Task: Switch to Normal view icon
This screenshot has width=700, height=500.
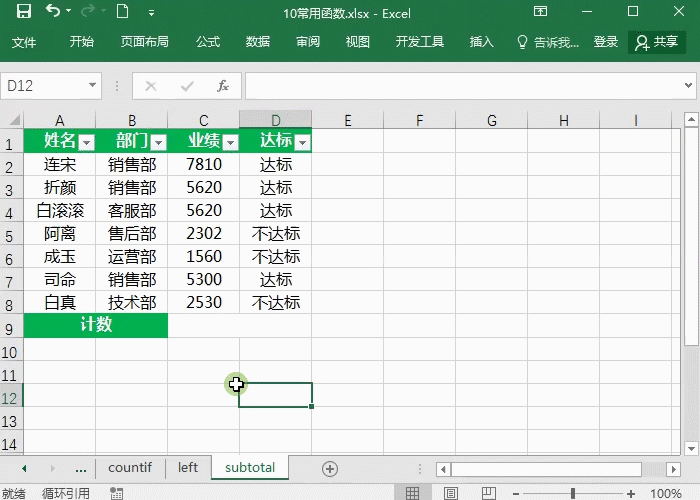Action: click(x=412, y=493)
